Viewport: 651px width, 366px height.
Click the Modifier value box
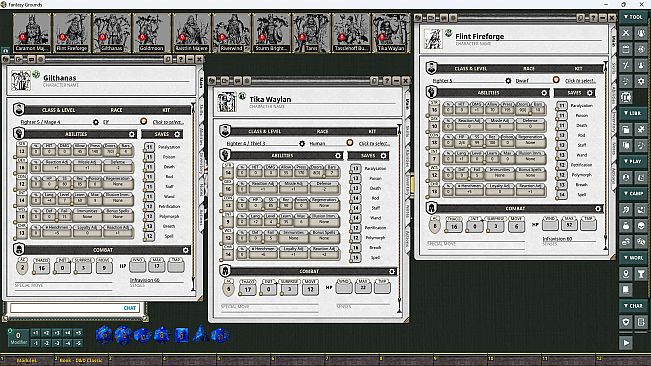[x=18, y=337]
